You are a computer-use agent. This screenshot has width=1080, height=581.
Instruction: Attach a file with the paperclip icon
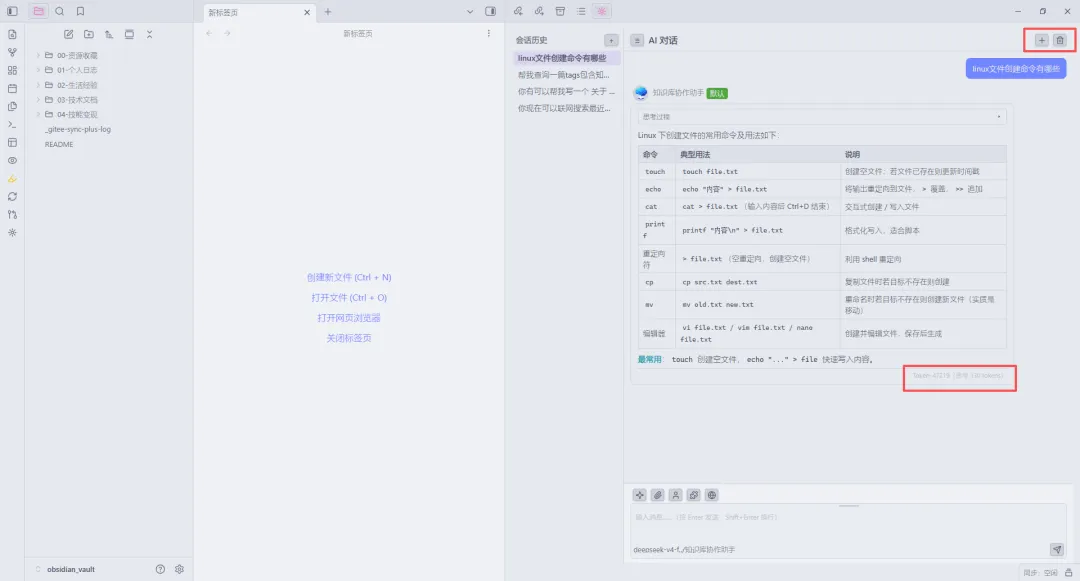click(658, 495)
